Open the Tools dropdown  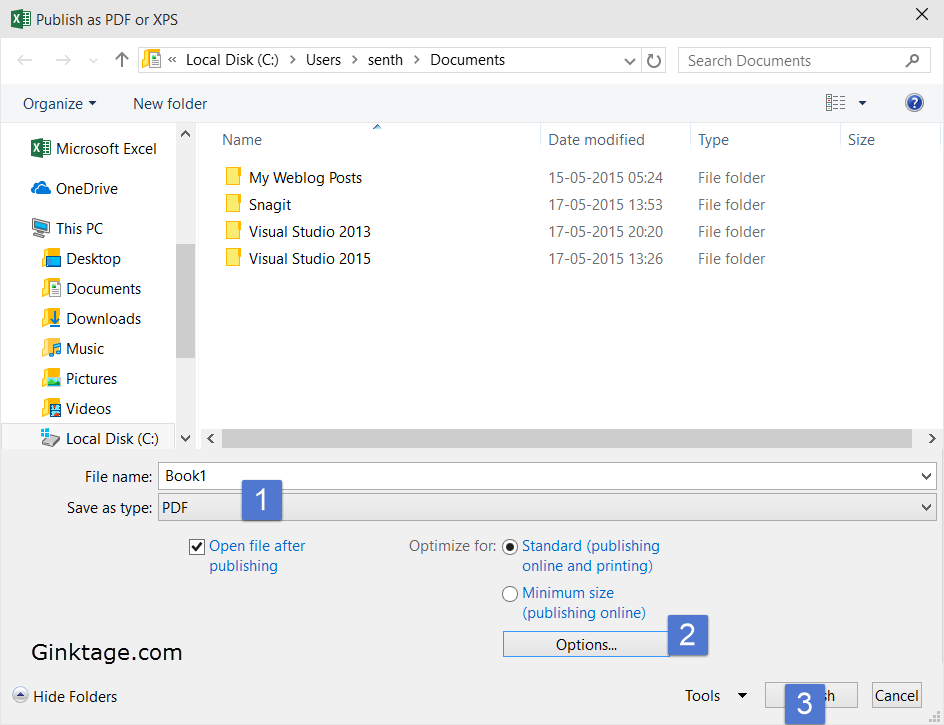715,695
